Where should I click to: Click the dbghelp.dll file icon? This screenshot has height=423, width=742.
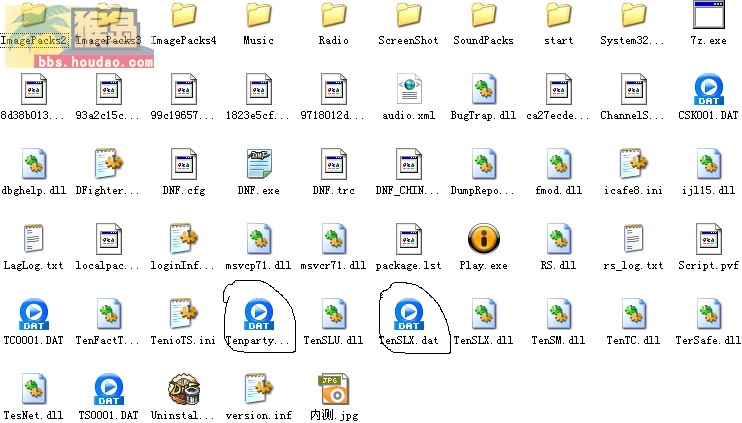[34, 164]
